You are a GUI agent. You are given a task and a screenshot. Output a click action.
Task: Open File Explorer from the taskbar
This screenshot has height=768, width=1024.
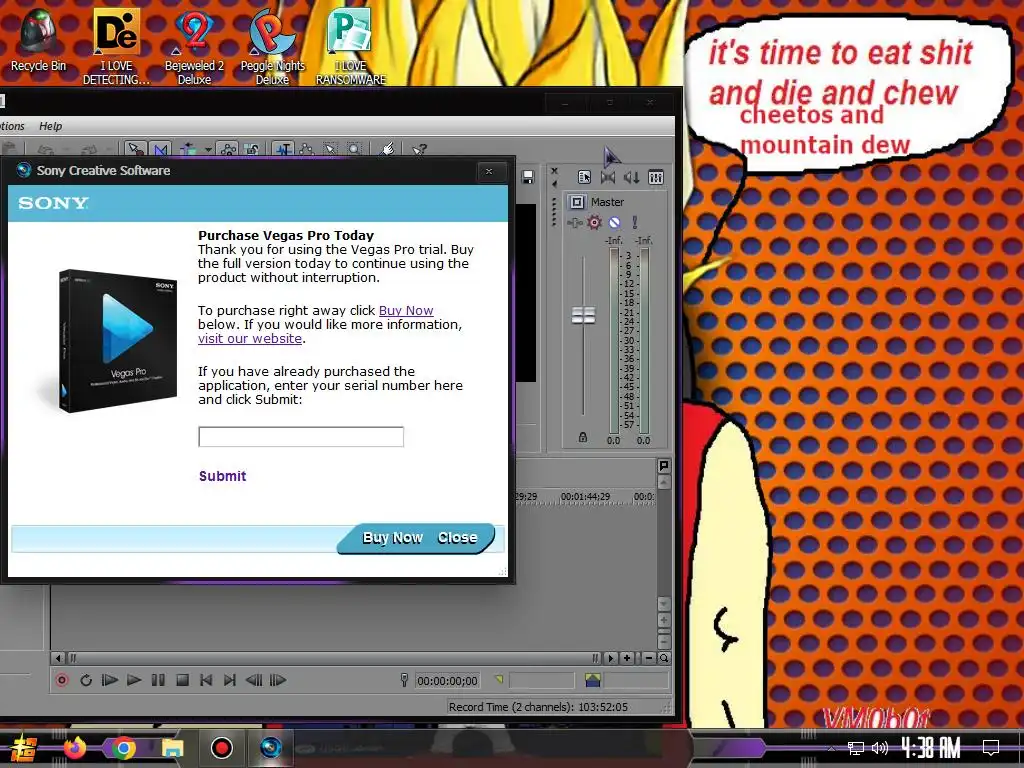coord(172,747)
